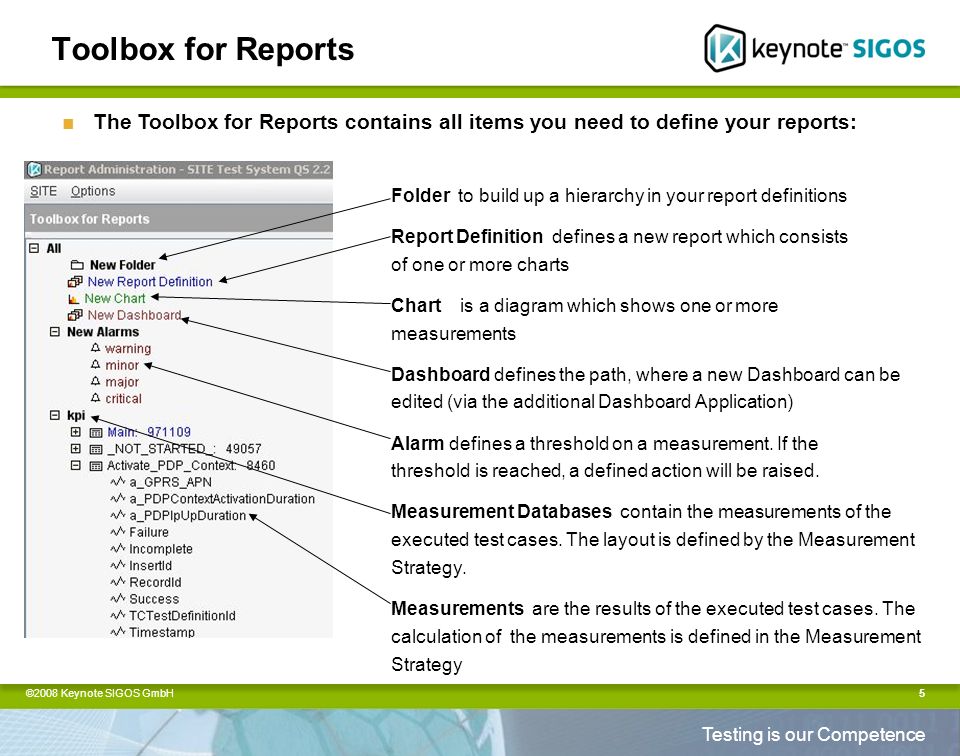The width and height of the screenshot is (960, 756).
Task: Click the critical alarm bell icon
Action: point(96,398)
